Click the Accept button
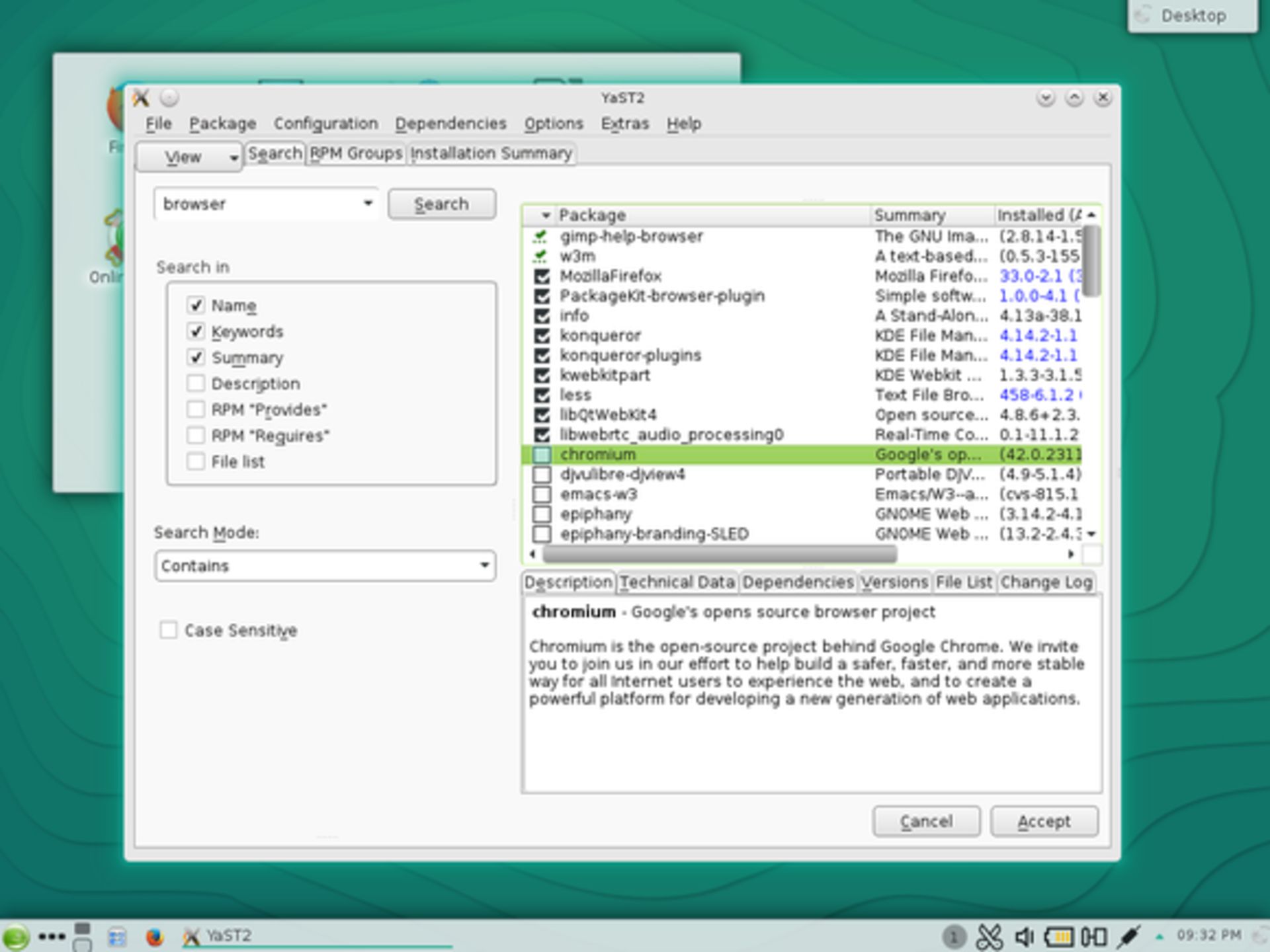This screenshot has width=1270, height=952. (x=1044, y=821)
